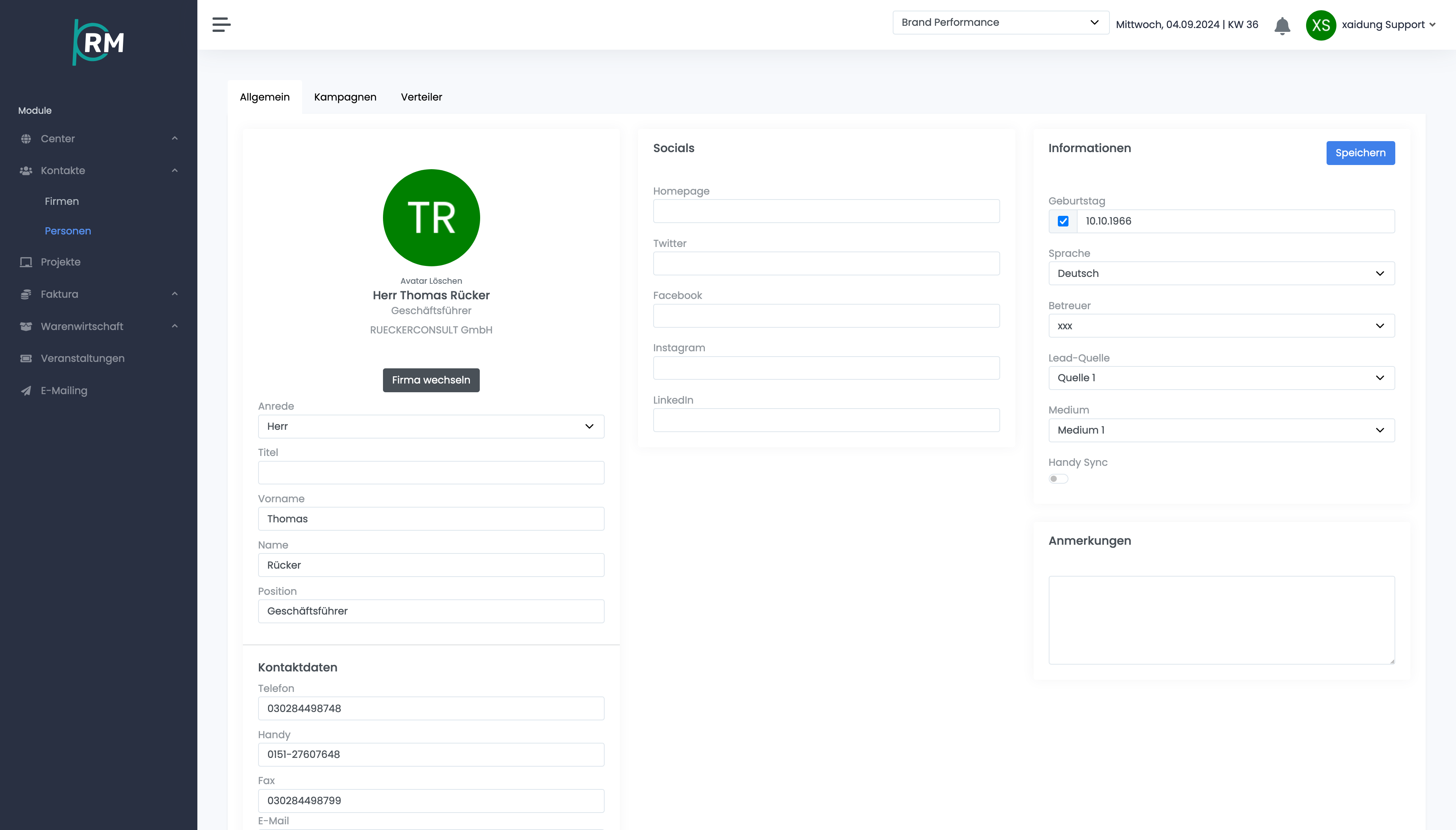Screen dimensions: 1456x830
Task: Open the Sprache dropdown showing Deutsch
Action: click(1221, 274)
